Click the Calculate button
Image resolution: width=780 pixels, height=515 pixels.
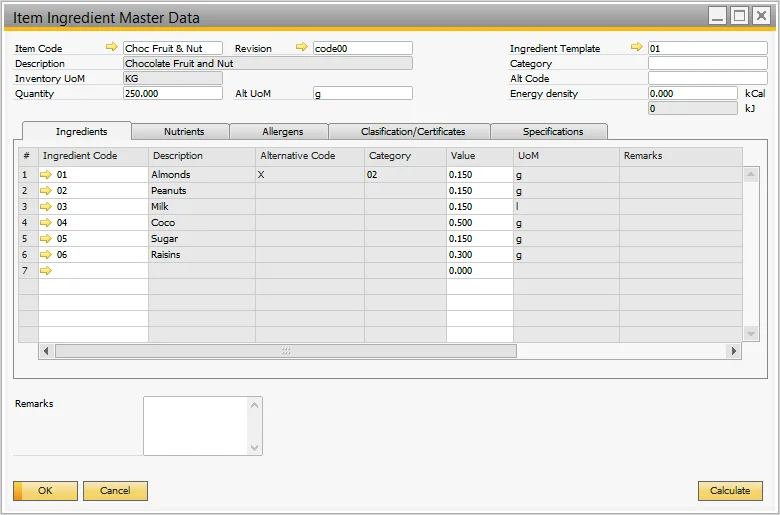pyautogui.click(x=730, y=491)
